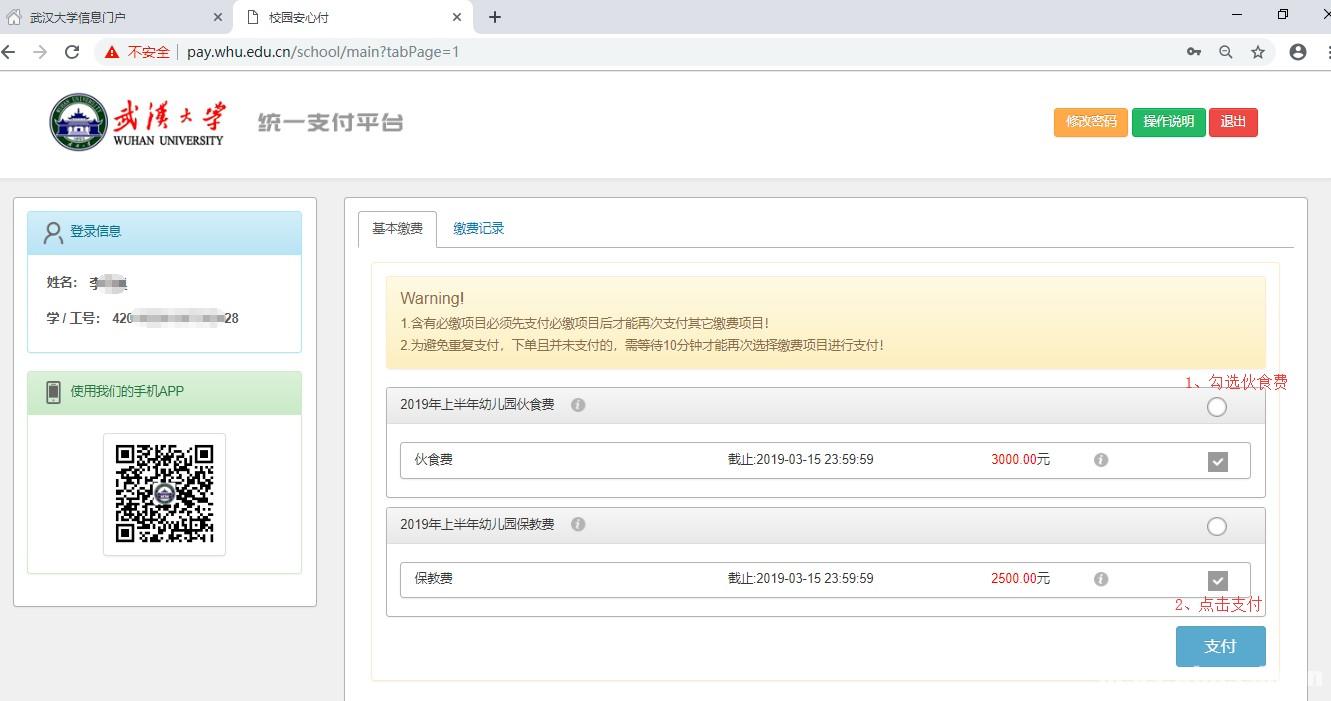Open the browser zoom magnifier icon
The image size is (1331, 701).
pos(1225,52)
